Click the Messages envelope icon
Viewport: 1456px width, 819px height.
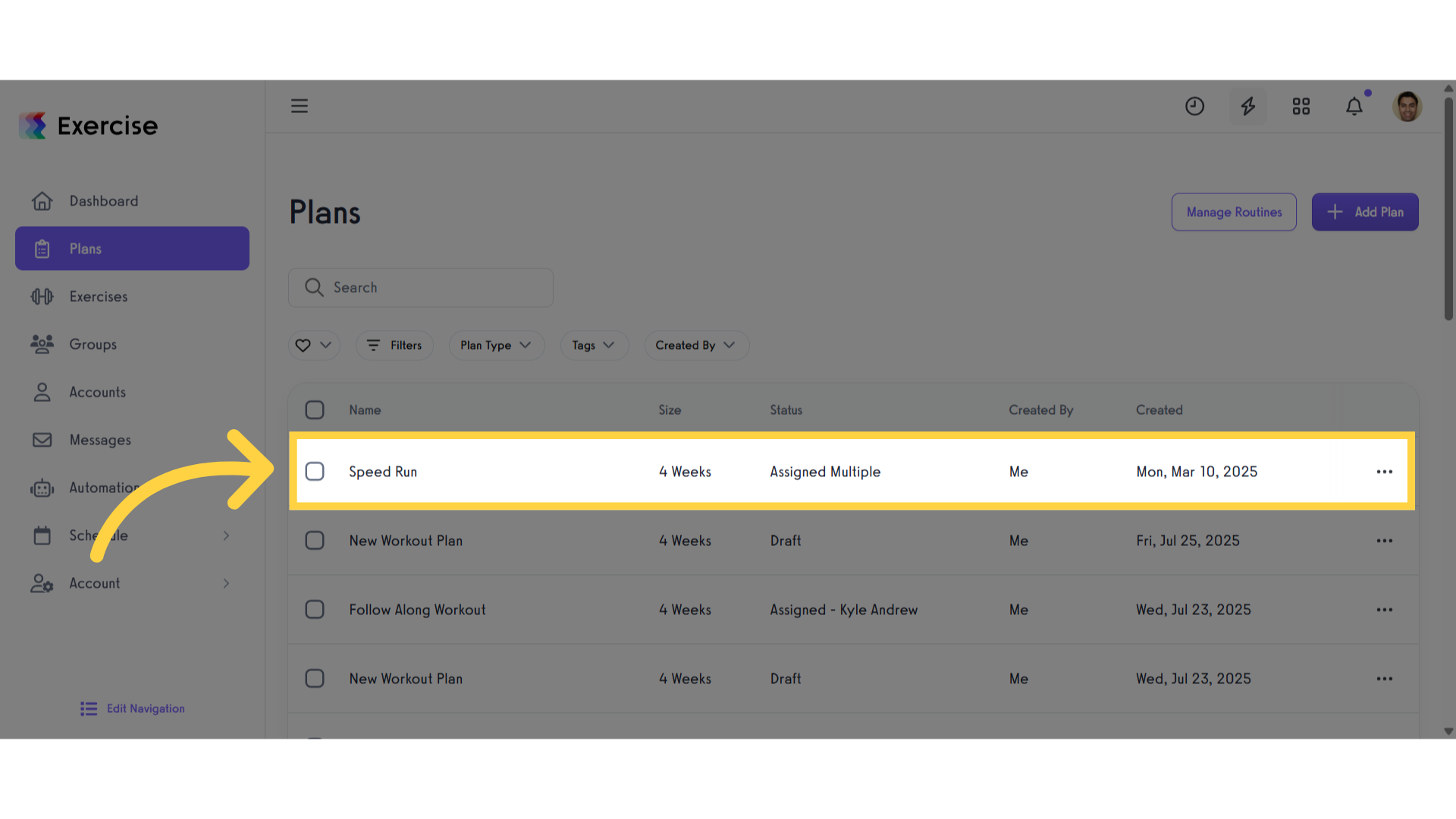click(x=42, y=440)
